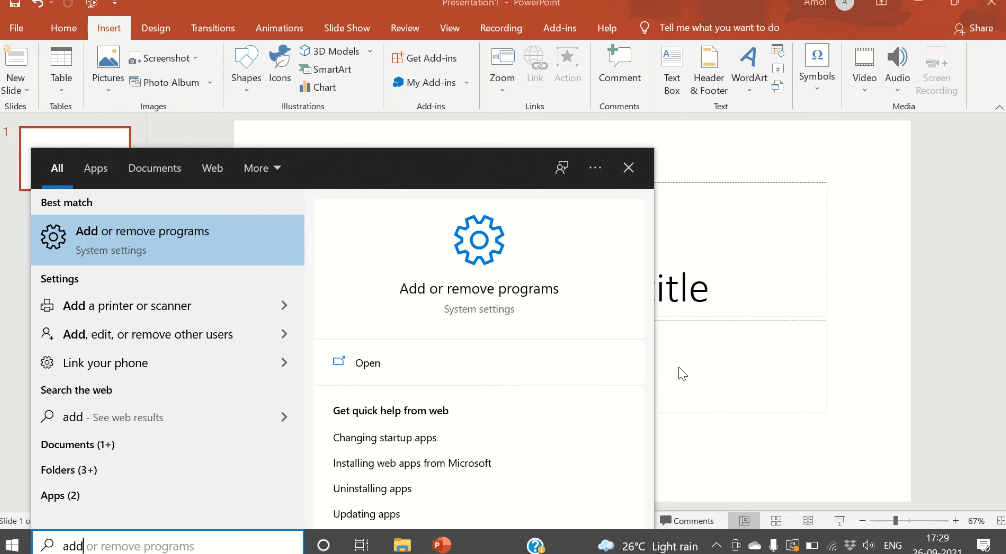The width and height of the screenshot is (1006, 554).
Task: Open 'Installing web apps from Microsoft' link
Action: coord(412,463)
